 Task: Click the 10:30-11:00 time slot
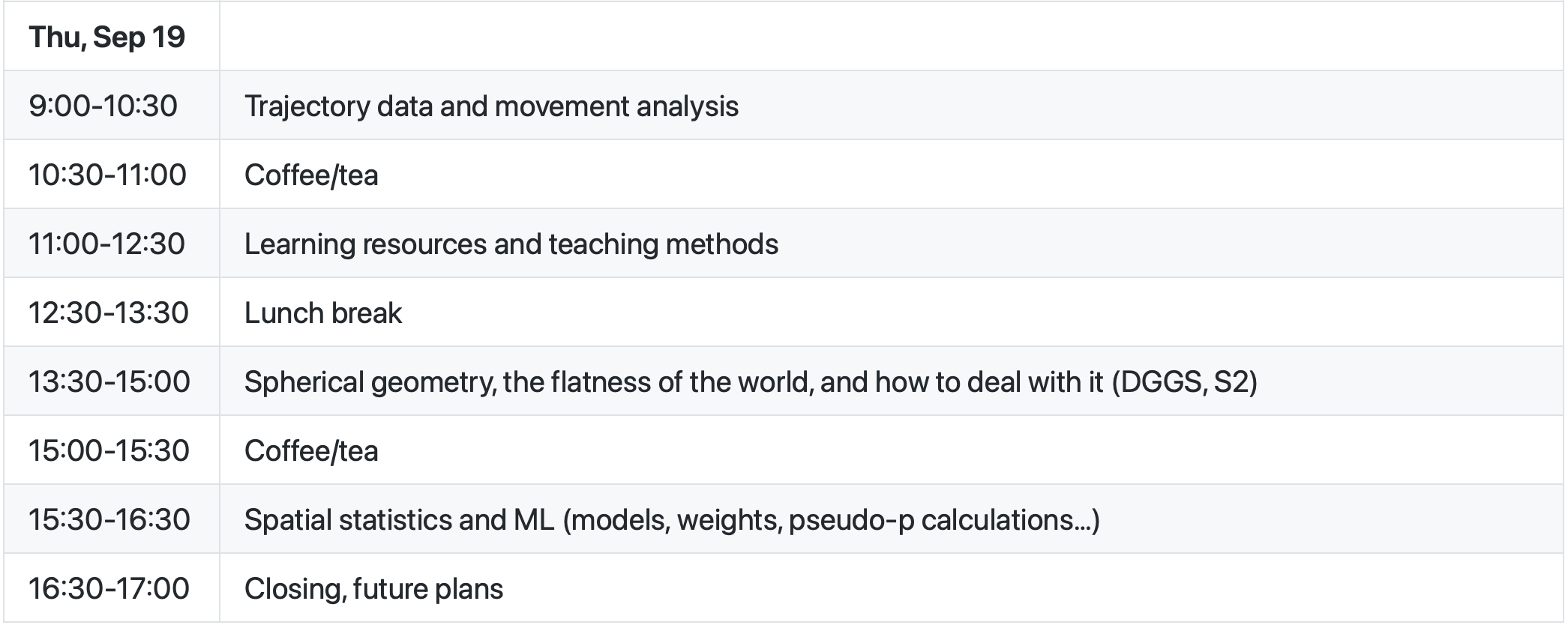(107, 175)
